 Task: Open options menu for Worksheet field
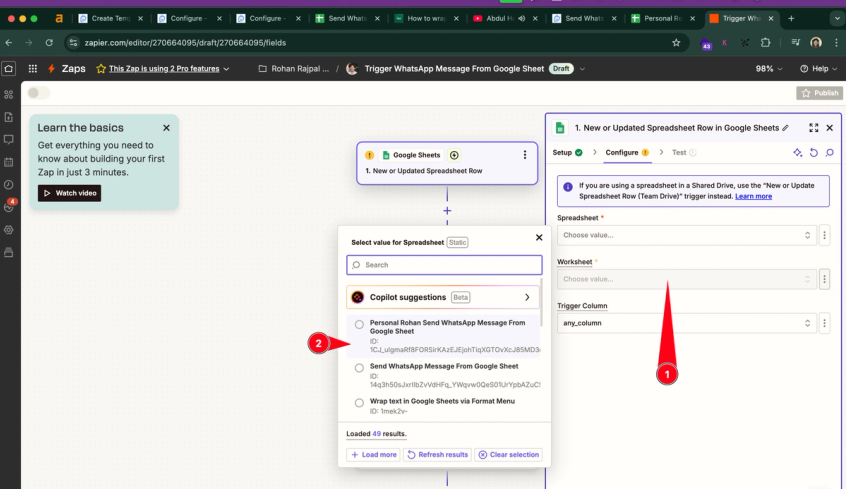pos(824,279)
